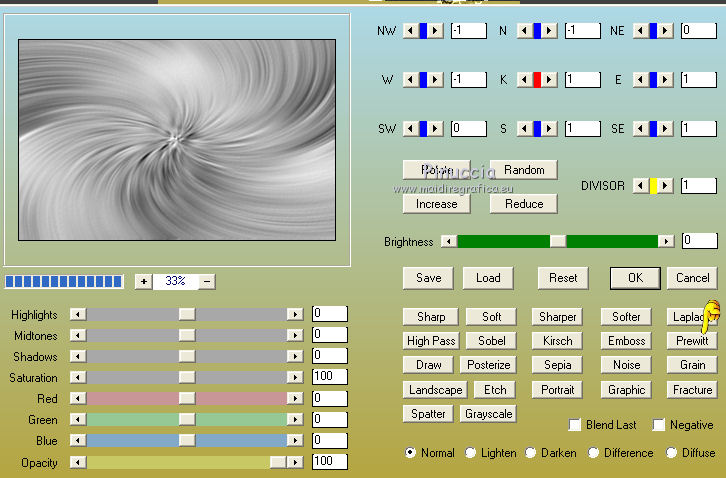Image resolution: width=726 pixels, height=478 pixels.
Task: Zoom in preview with plus button
Action: [x=144, y=281]
